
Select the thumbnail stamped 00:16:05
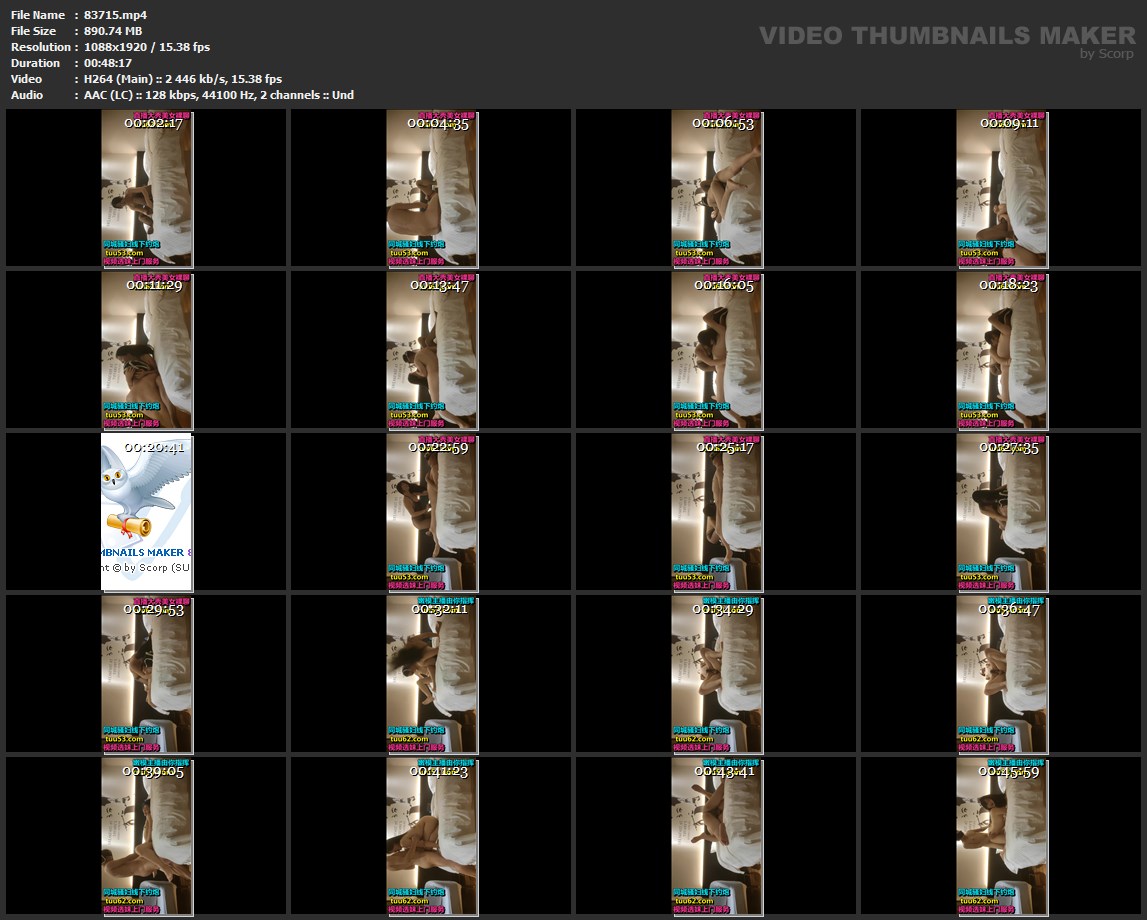tap(716, 350)
